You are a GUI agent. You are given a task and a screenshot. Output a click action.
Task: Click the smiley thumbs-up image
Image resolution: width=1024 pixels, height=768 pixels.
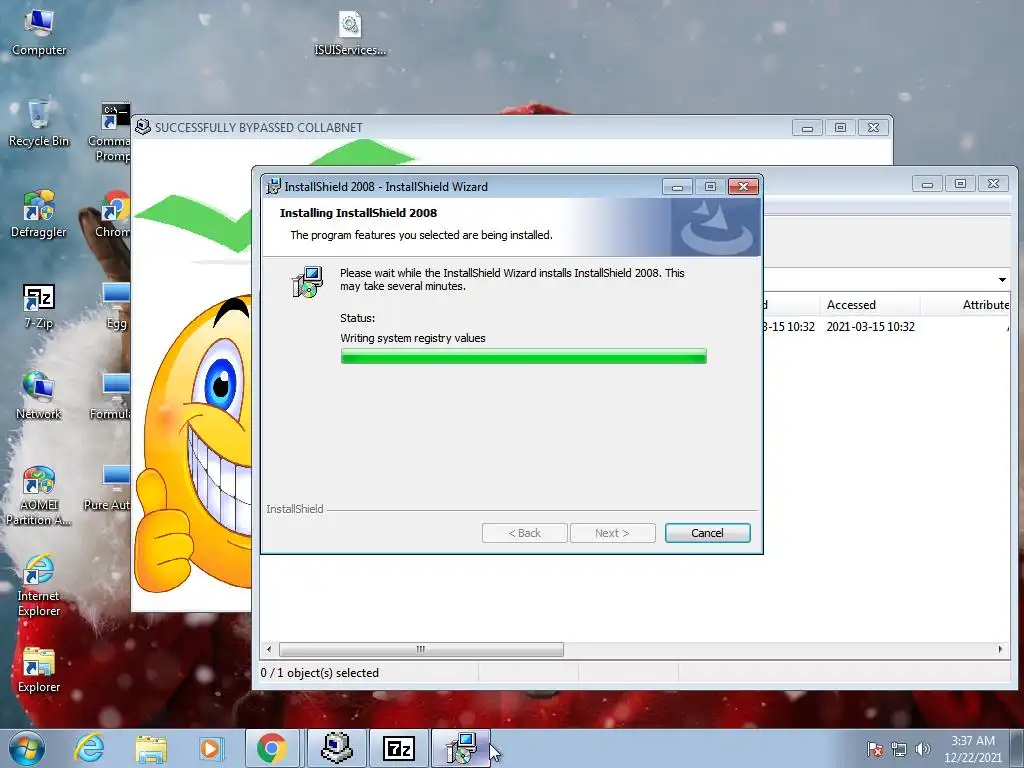(x=193, y=444)
